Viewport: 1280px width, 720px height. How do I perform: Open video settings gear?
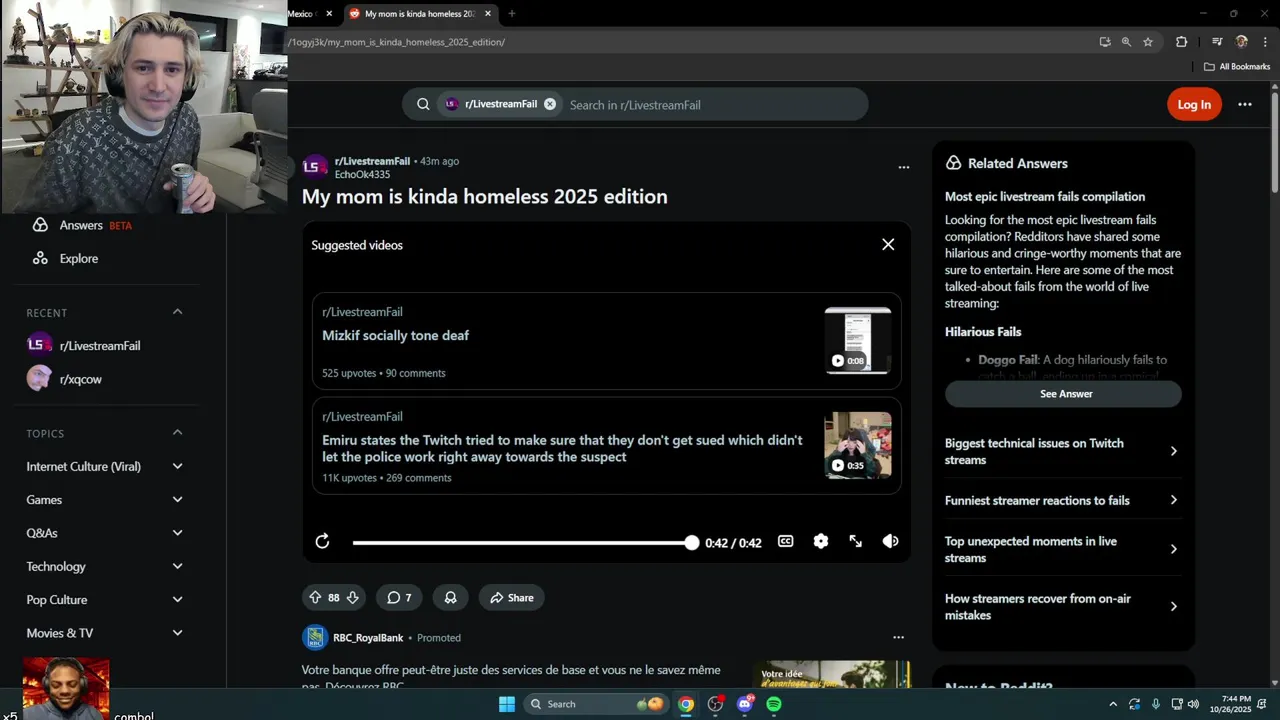tap(821, 541)
